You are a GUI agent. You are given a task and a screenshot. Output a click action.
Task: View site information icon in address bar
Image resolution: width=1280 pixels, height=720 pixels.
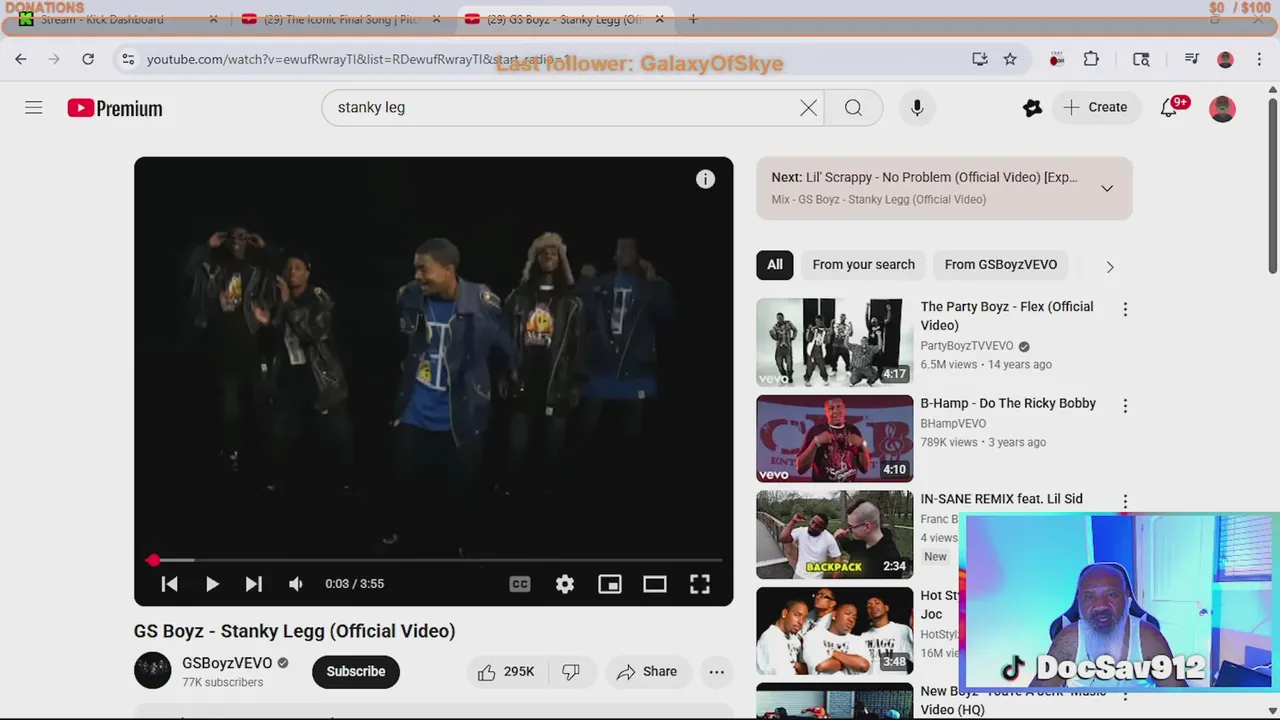[128, 60]
